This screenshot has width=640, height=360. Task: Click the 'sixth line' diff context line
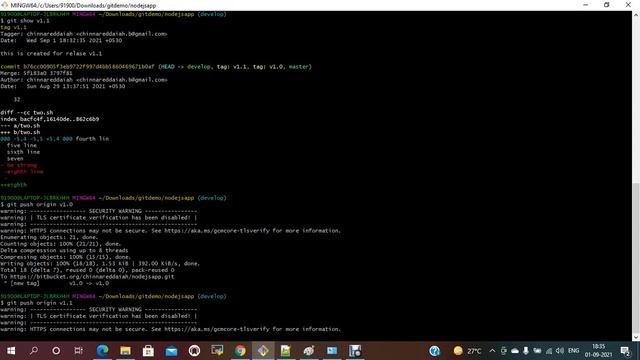coord(23,152)
